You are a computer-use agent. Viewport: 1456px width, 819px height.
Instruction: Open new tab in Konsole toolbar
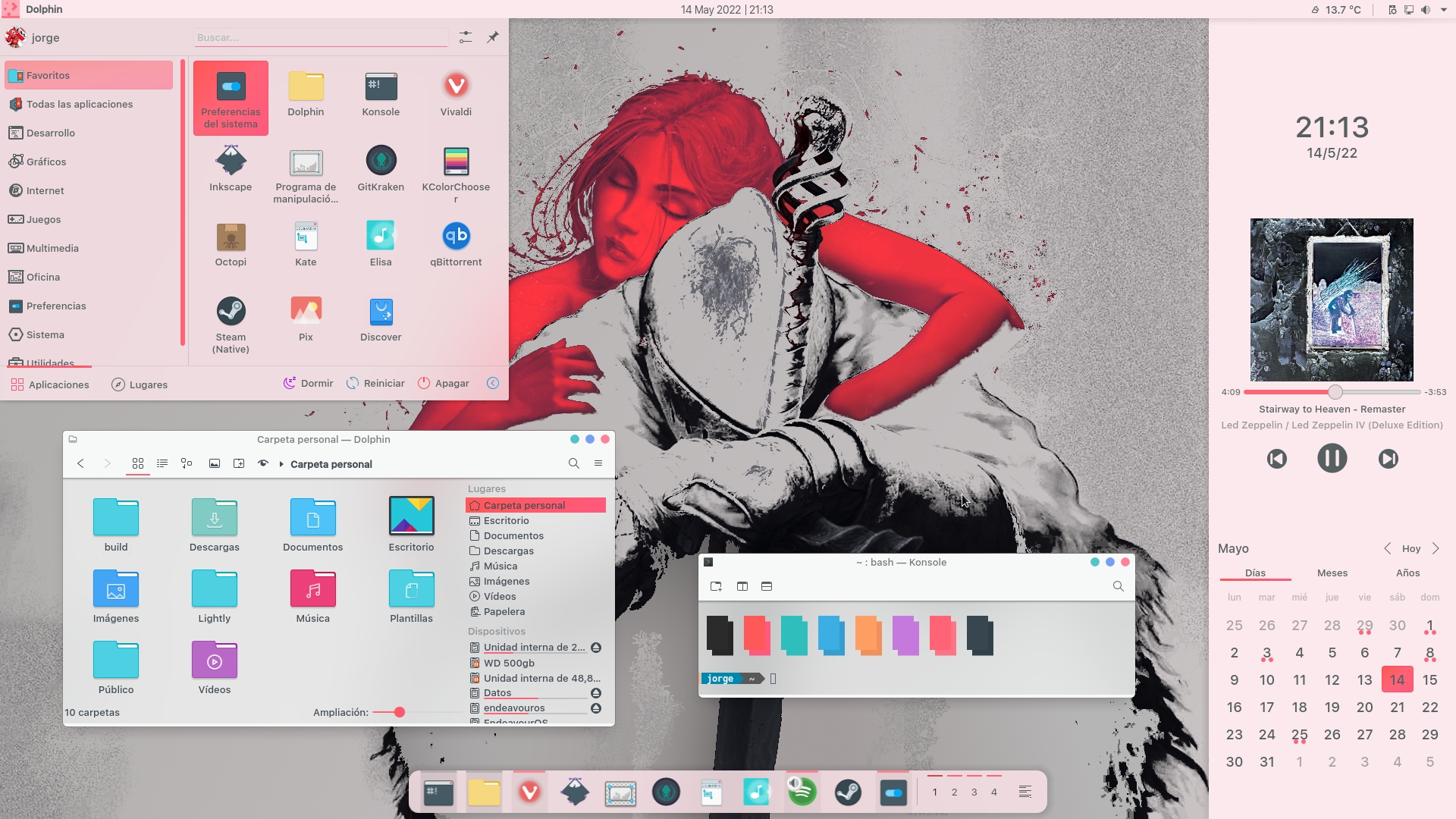coord(716,586)
